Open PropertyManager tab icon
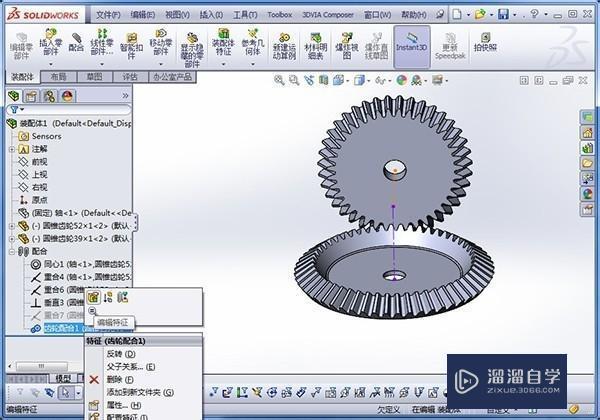This screenshot has width=600, height=420. 31,96
